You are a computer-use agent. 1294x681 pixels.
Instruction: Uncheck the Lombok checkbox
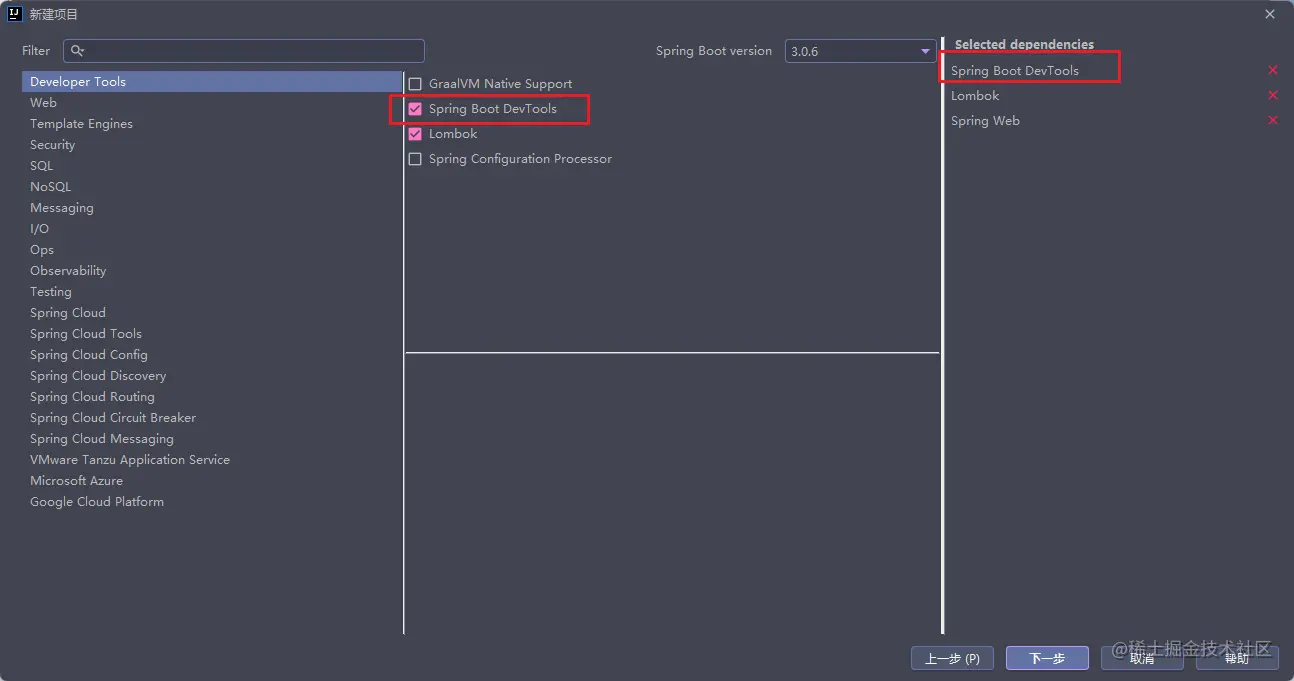(415, 134)
